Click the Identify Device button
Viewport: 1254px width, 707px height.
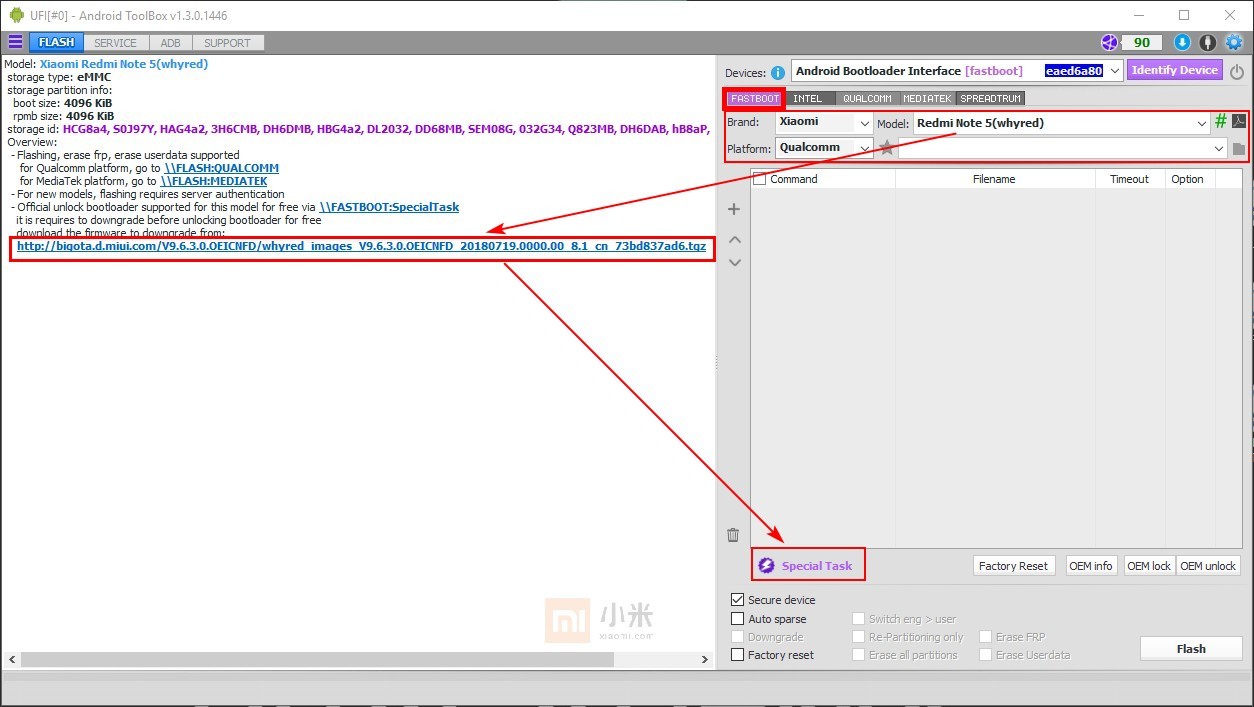coord(1175,71)
